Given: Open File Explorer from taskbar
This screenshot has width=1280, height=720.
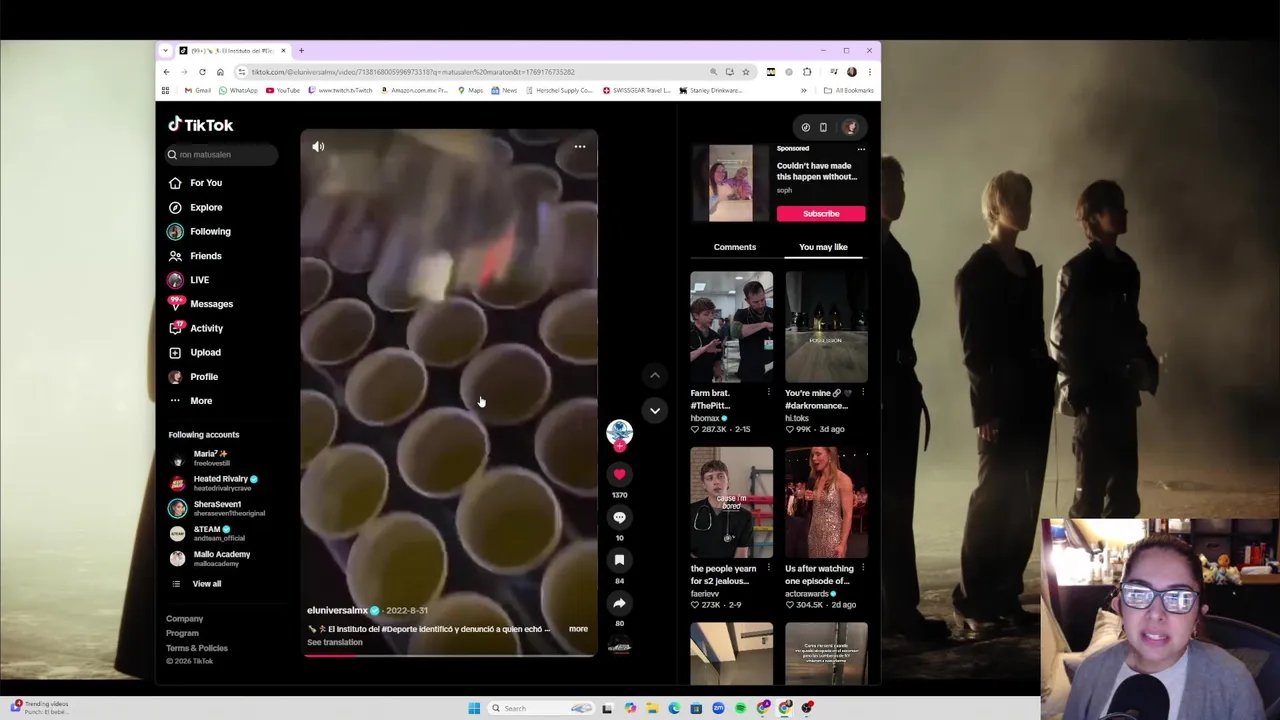Looking at the screenshot, I should [x=651, y=708].
